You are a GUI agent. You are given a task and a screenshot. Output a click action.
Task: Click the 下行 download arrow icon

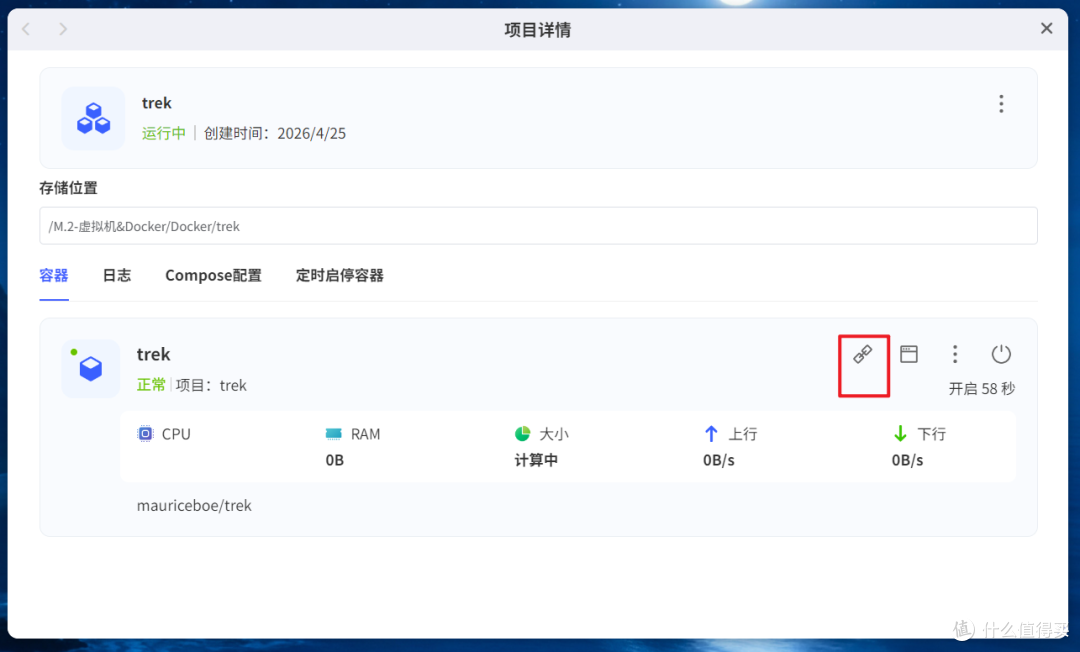900,434
